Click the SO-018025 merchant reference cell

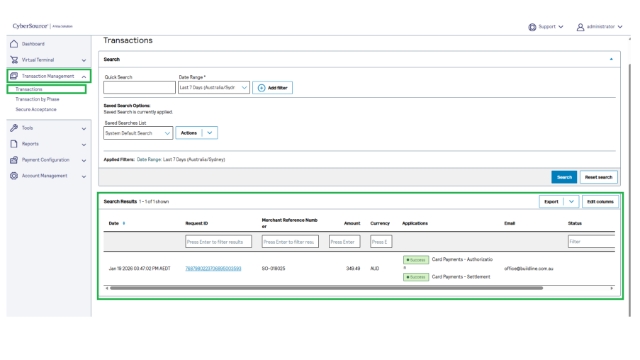pyautogui.click(x=273, y=268)
